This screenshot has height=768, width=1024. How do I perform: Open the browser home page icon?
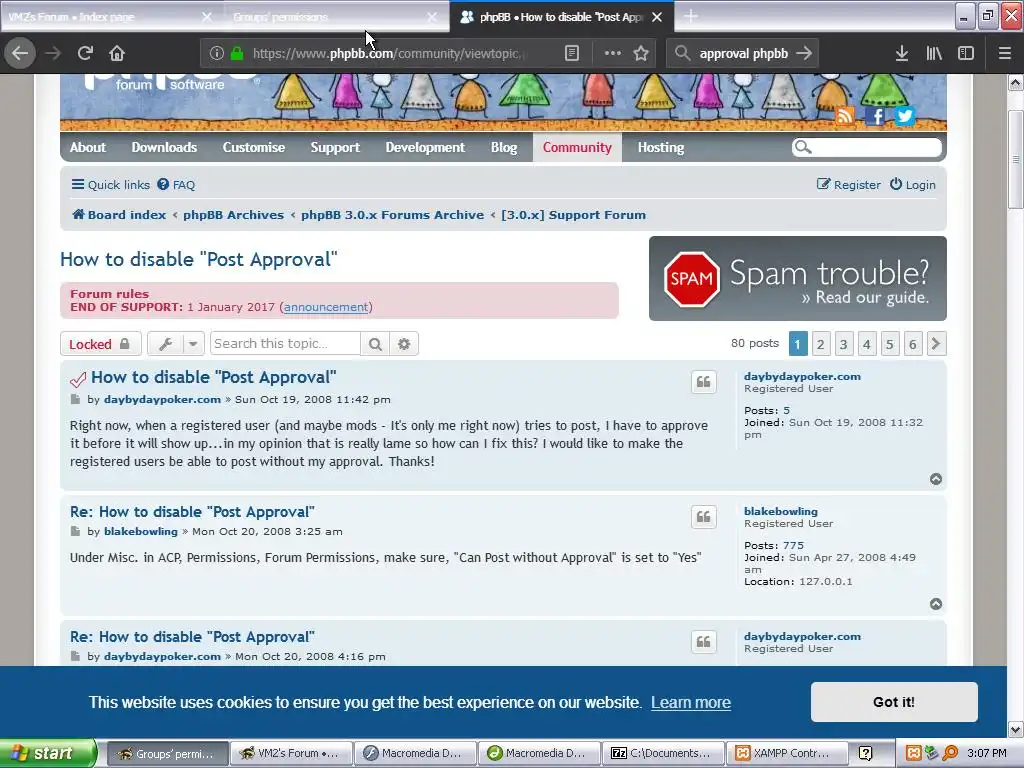117,53
